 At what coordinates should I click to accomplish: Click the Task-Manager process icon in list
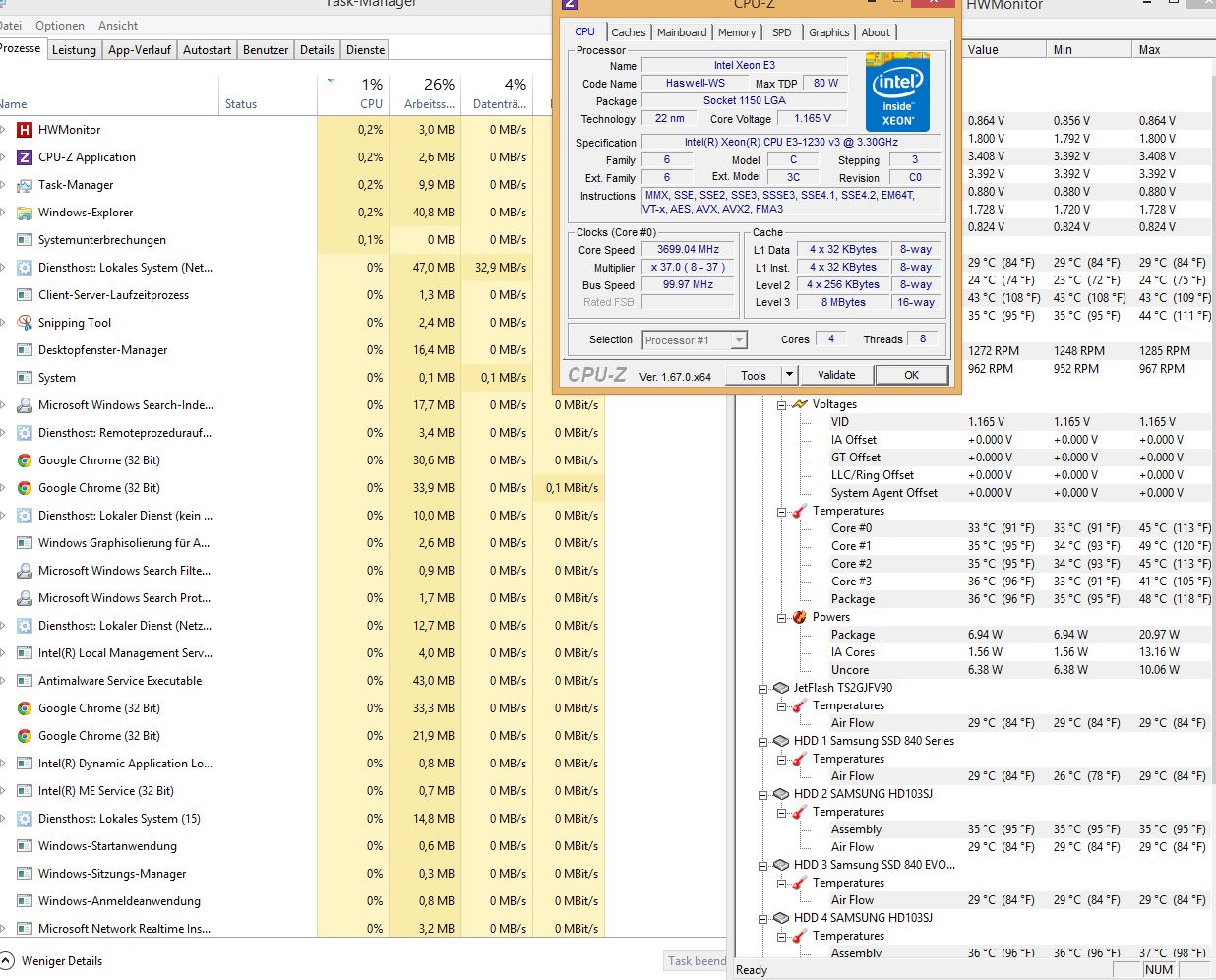pyautogui.click(x=25, y=185)
